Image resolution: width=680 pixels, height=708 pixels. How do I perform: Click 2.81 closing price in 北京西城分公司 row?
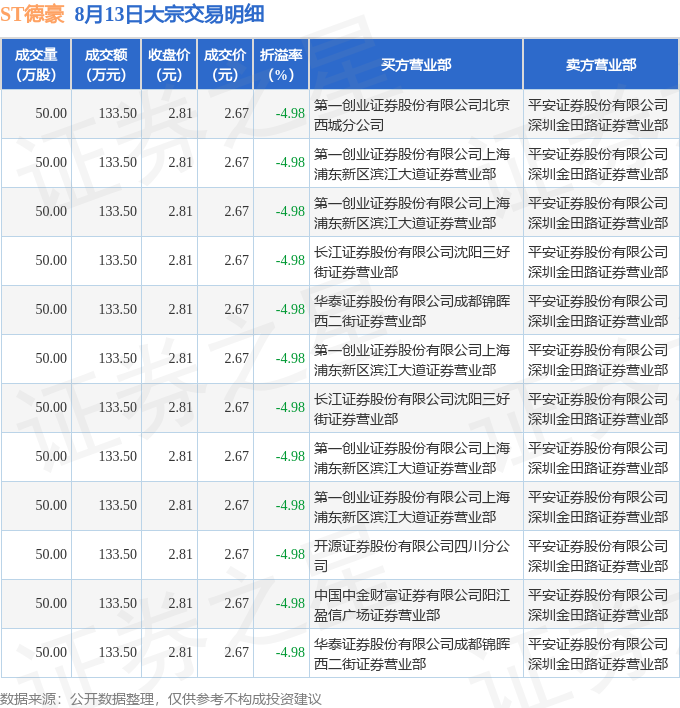(x=180, y=113)
